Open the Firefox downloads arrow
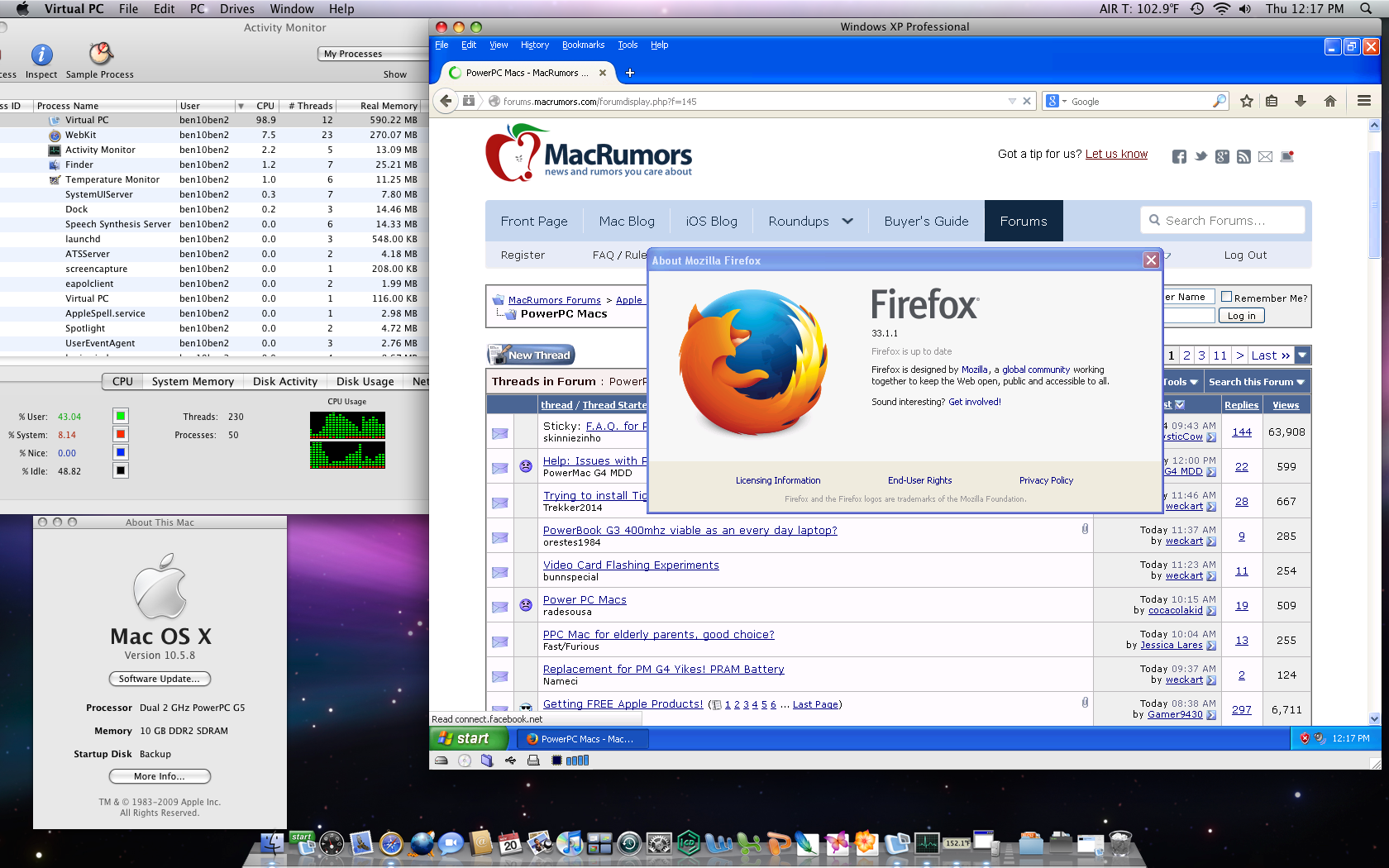 [x=1301, y=101]
